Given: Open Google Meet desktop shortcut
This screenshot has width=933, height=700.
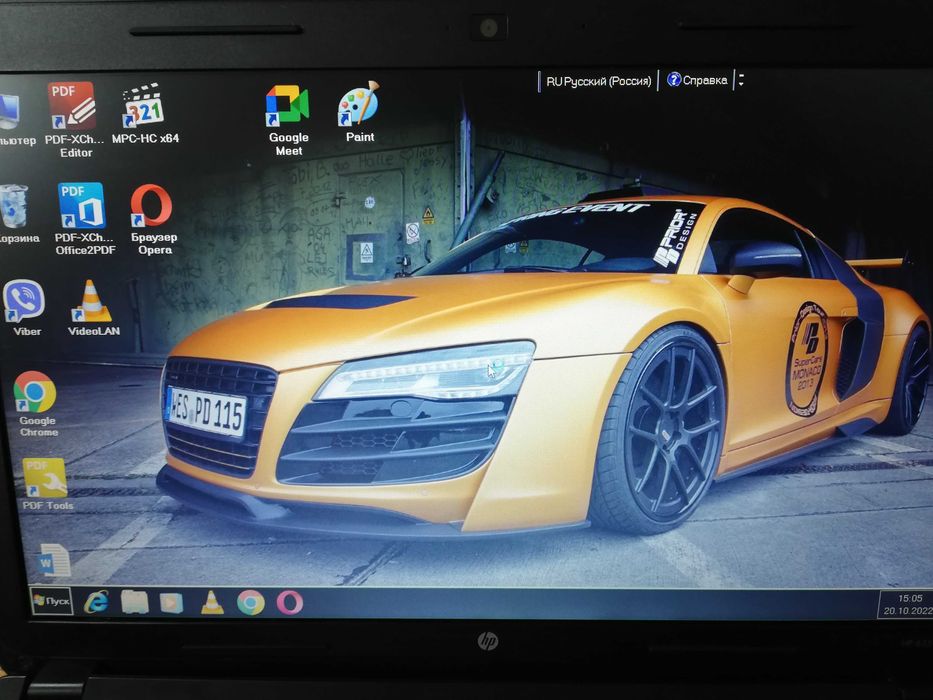Looking at the screenshot, I should [x=289, y=120].
